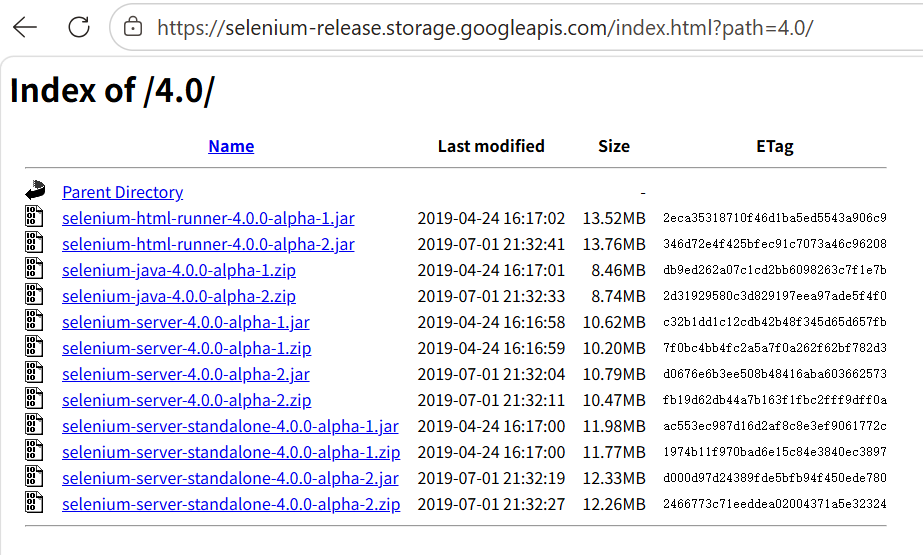Download selenium-server-standalone-4.0.0-alpha-1.zip

pyautogui.click(x=231, y=452)
